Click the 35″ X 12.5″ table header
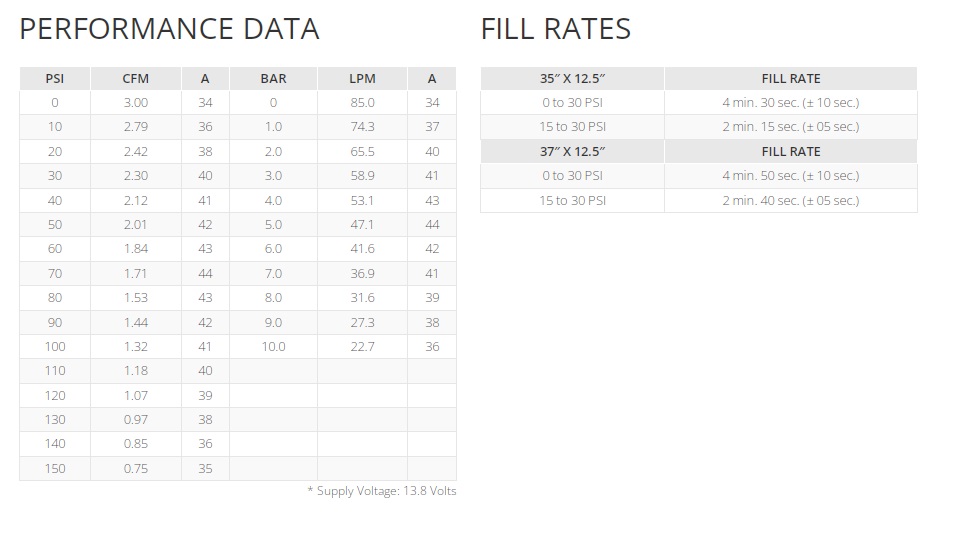Image resolution: width=954 pixels, height=546 pixels. point(572,78)
